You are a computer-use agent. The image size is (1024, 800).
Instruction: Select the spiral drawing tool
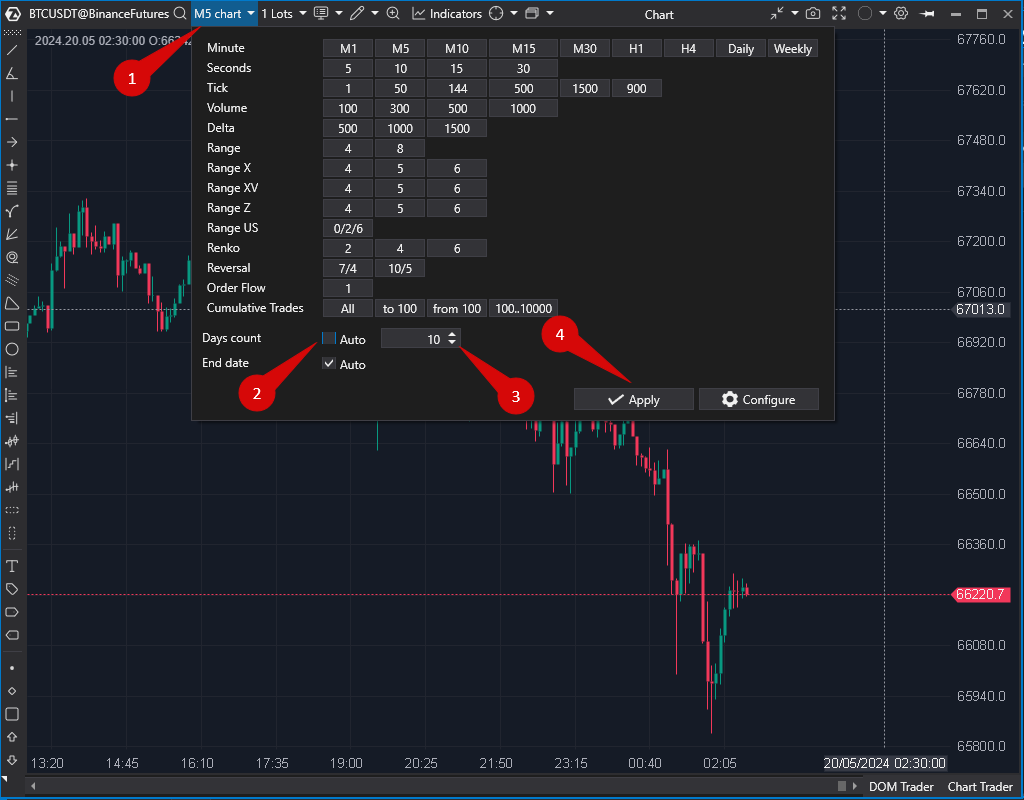pos(12,257)
